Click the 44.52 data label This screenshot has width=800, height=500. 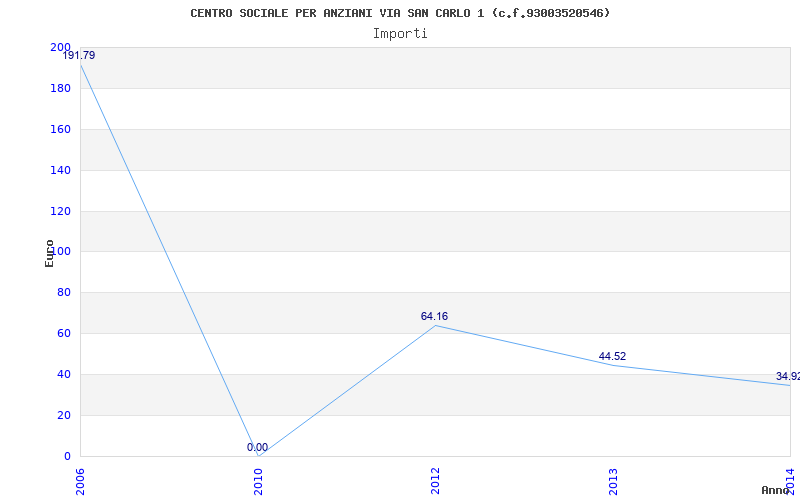pyautogui.click(x=612, y=356)
